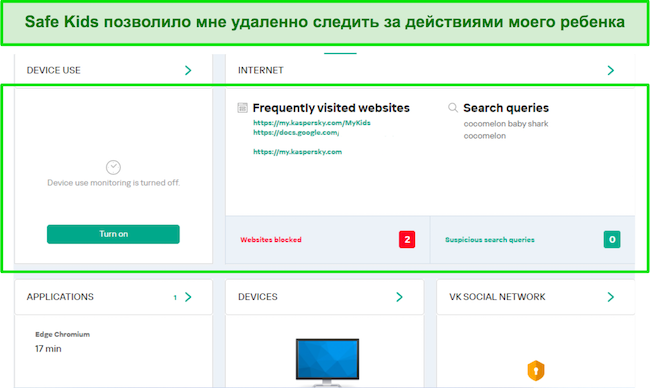Open the Applications section arrow
The height and width of the screenshot is (388, 650).
pyautogui.click(x=188, y=297)
